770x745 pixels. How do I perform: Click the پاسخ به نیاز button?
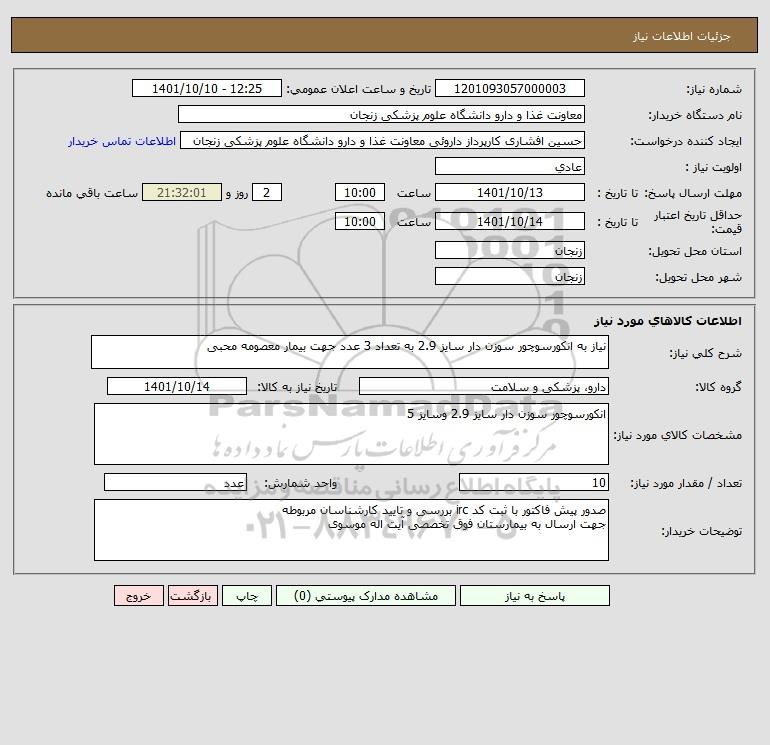click(x=534, y=596)
